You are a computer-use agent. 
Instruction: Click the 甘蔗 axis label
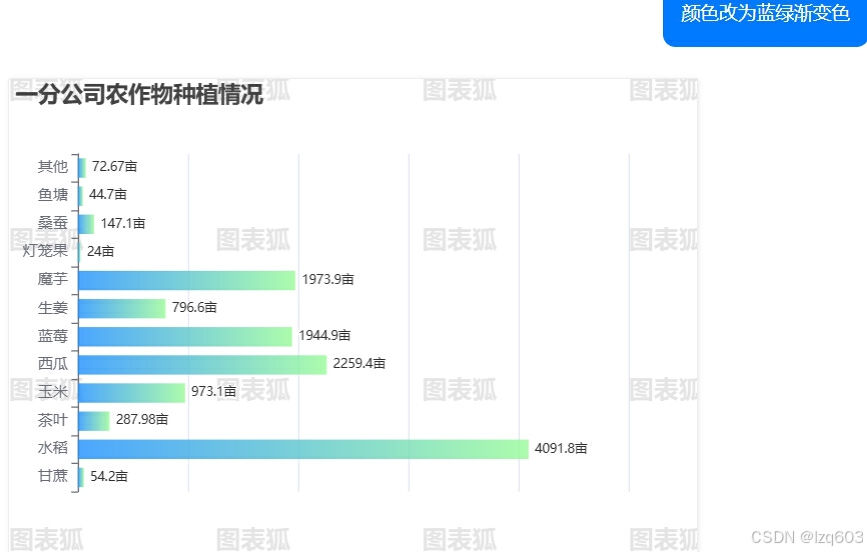pos(53,476)
